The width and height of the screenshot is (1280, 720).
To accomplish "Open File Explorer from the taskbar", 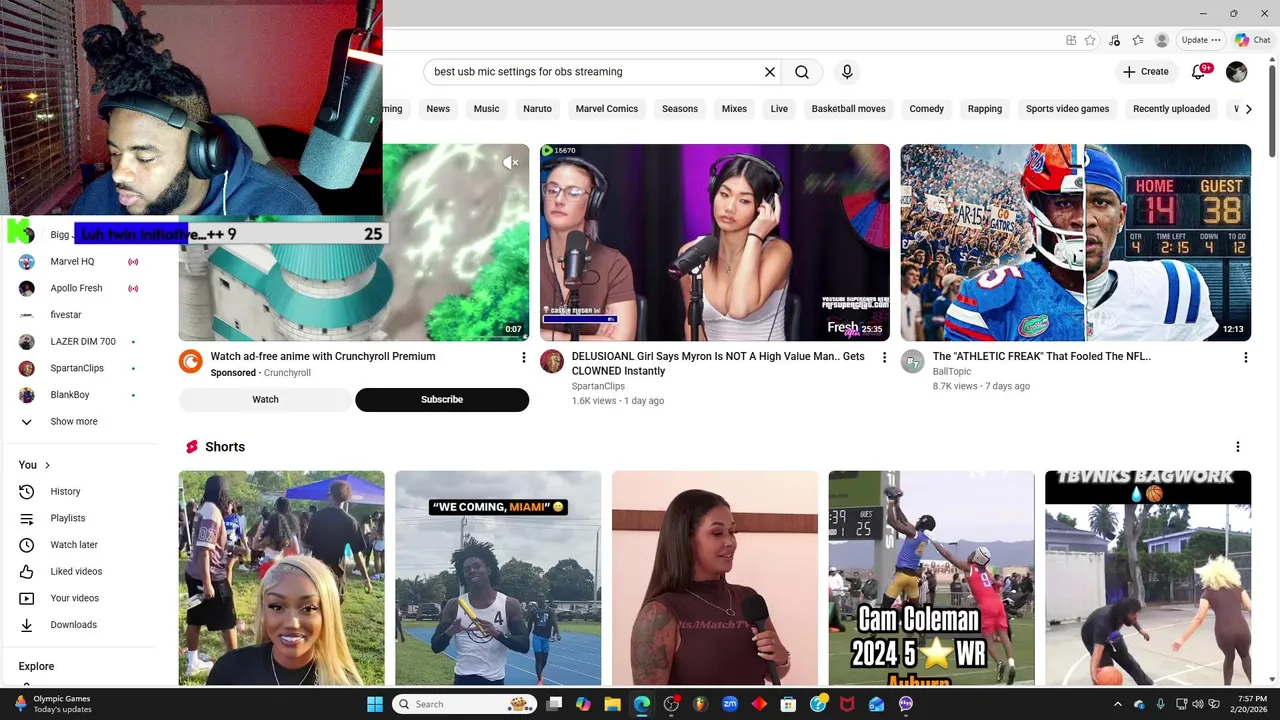I will pos(612,704).
